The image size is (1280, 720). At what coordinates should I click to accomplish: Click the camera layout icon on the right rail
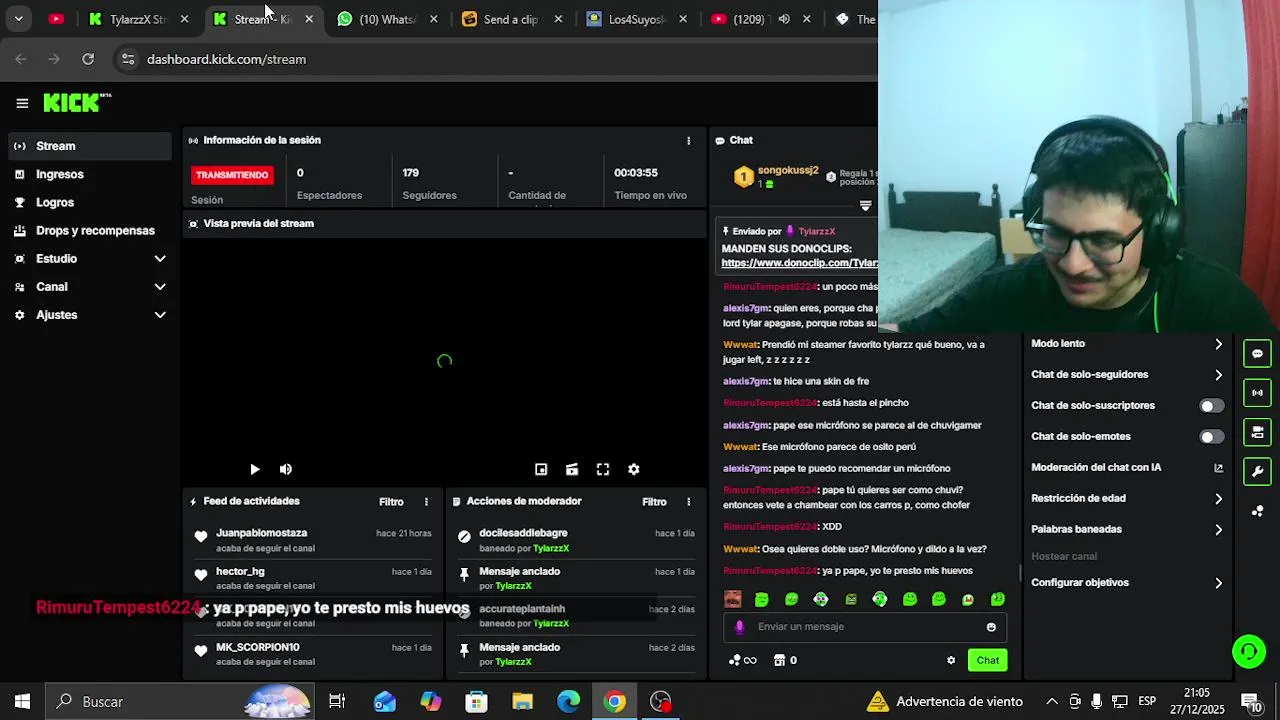coord(1257,432)
